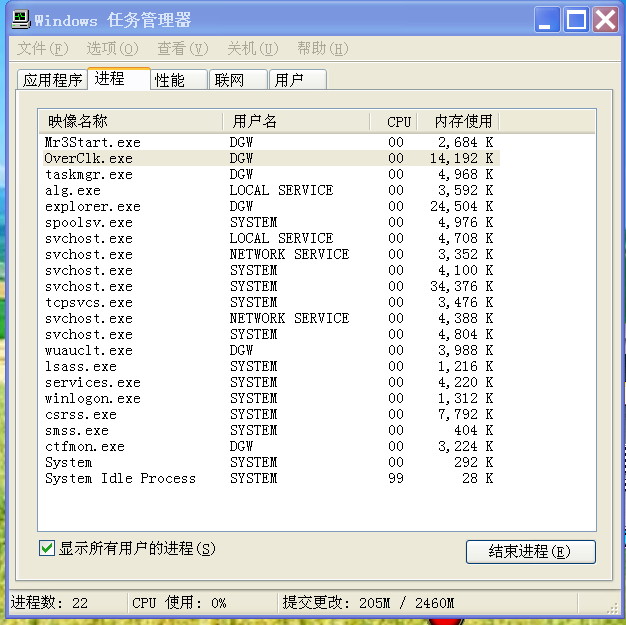Screen dimensions: 626x625
Task: Click the 结束进程 button
Action: click(530, 551)
